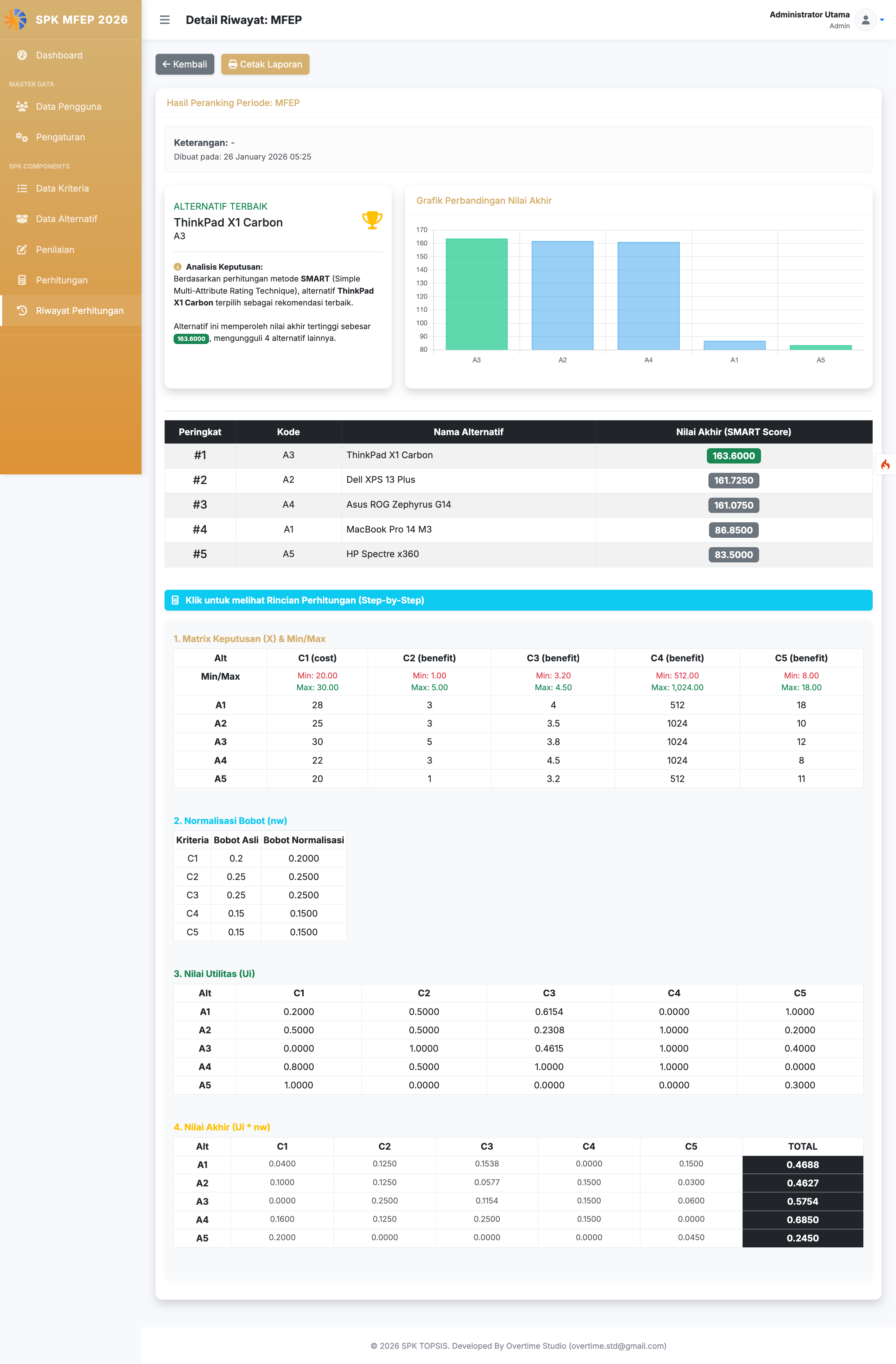This screenshot has height=1364, width=896.
Task: Click the 161.0750 score badge
Action: click(x=733, y=505)
